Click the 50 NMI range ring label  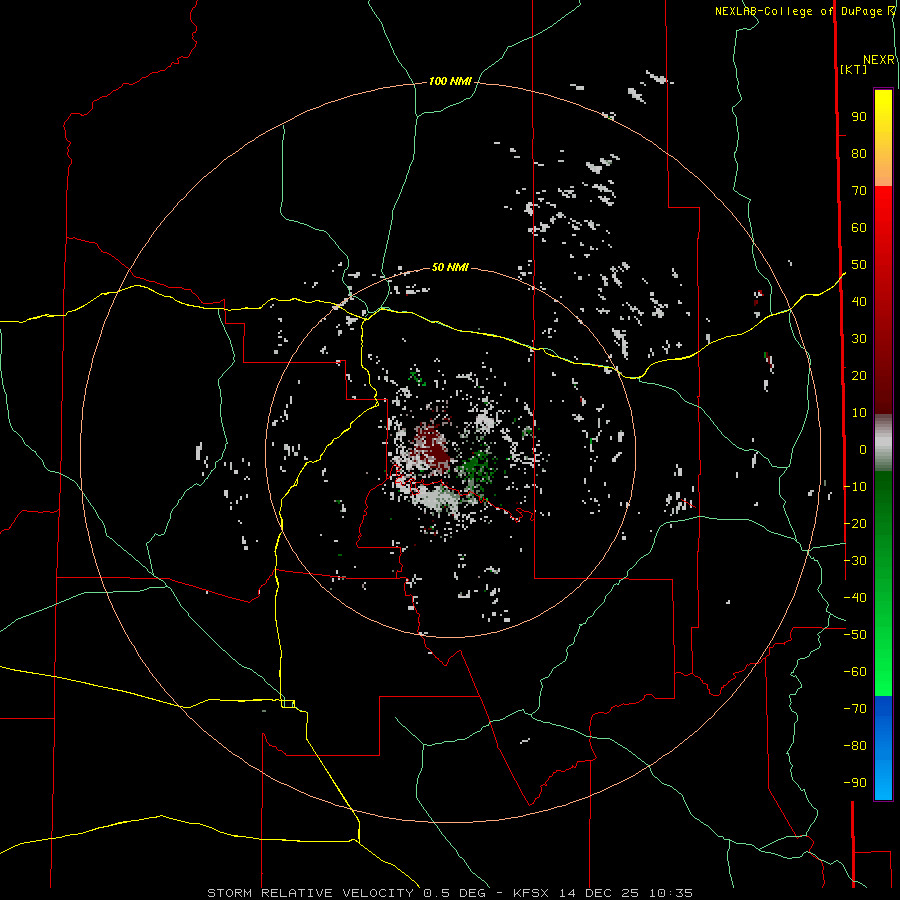tap(450, 267)
